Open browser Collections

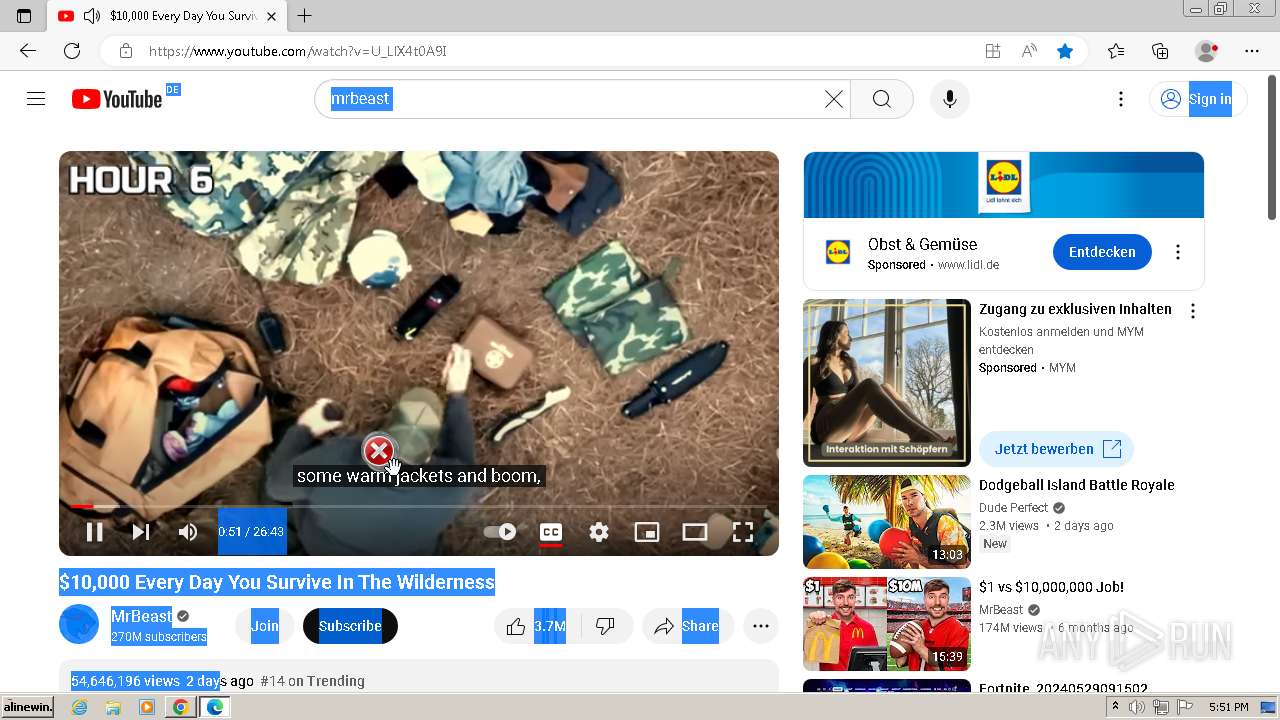coord(1160,51)
